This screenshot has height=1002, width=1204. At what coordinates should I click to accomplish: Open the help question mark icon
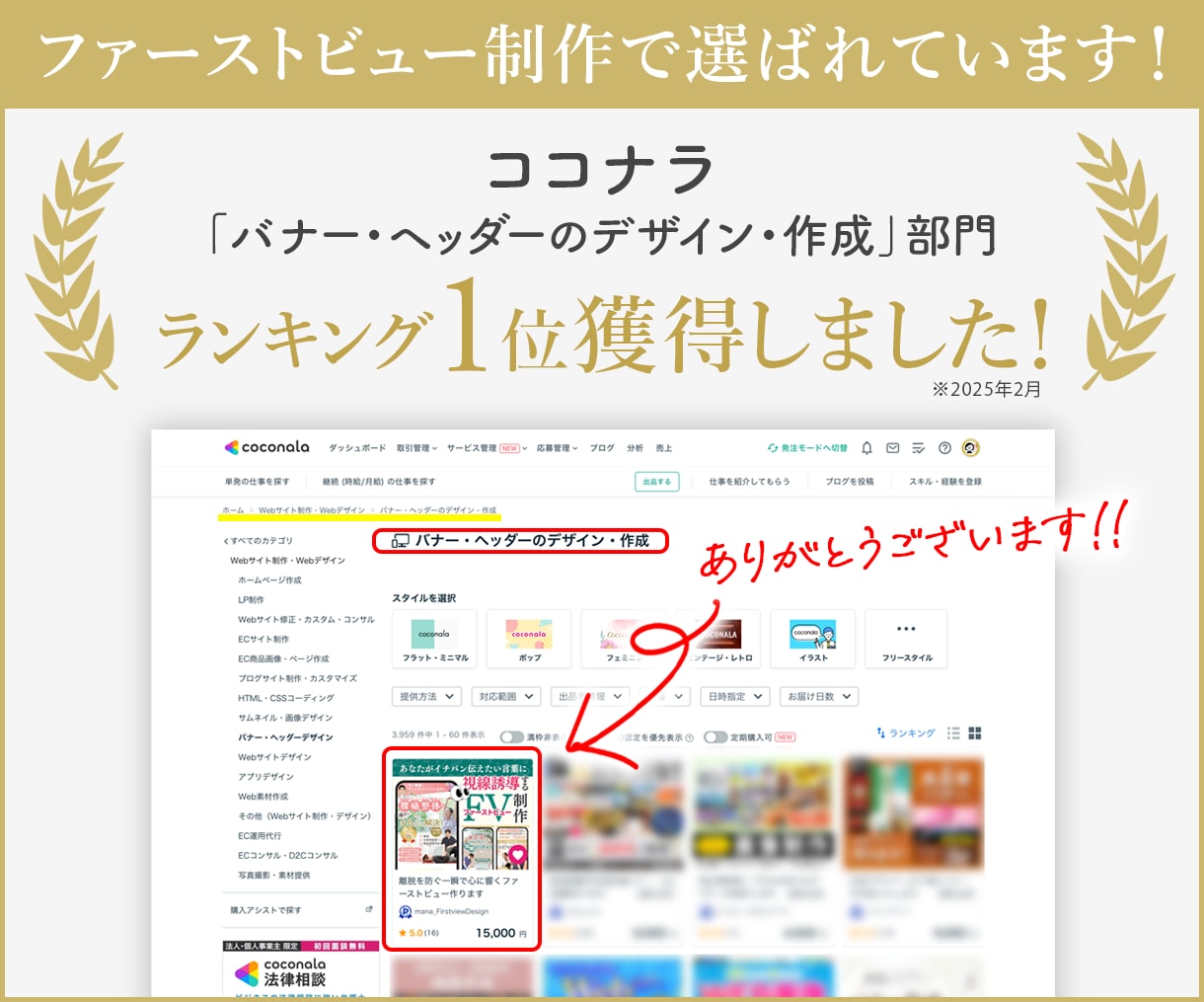click(944, 448)
